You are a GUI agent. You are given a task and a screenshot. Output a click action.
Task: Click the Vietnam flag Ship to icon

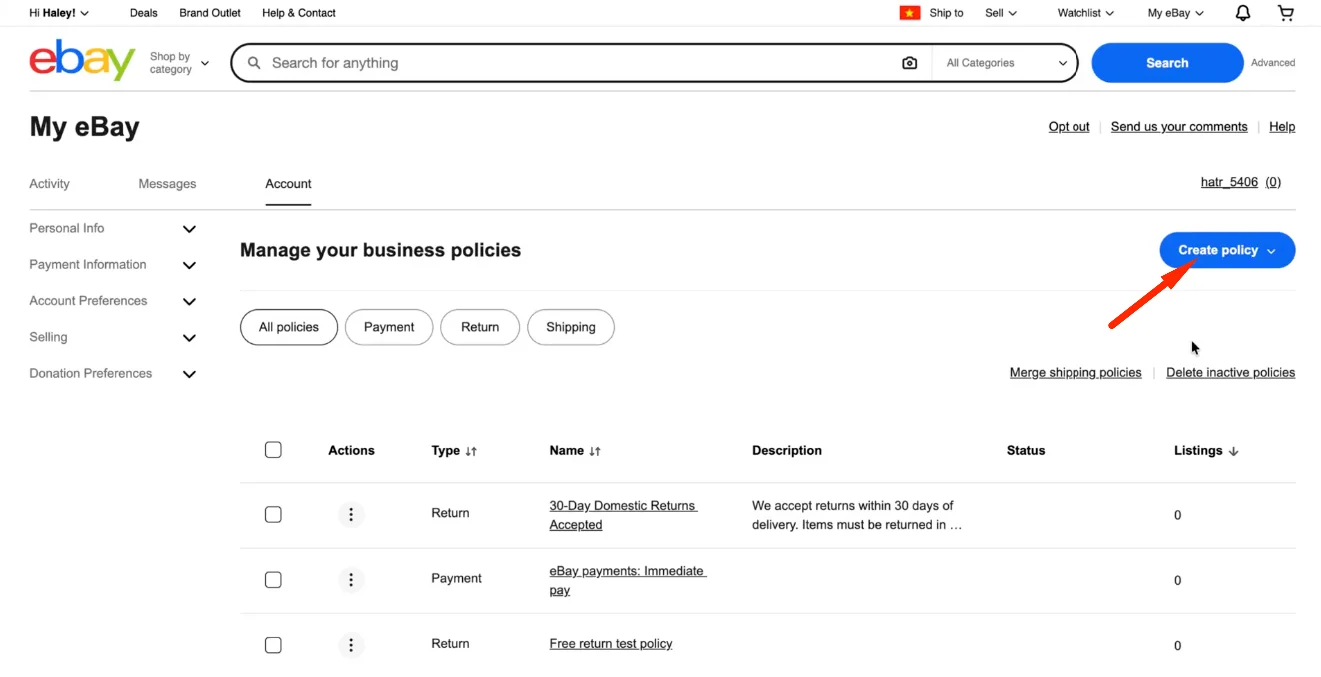tap(910, 13)
